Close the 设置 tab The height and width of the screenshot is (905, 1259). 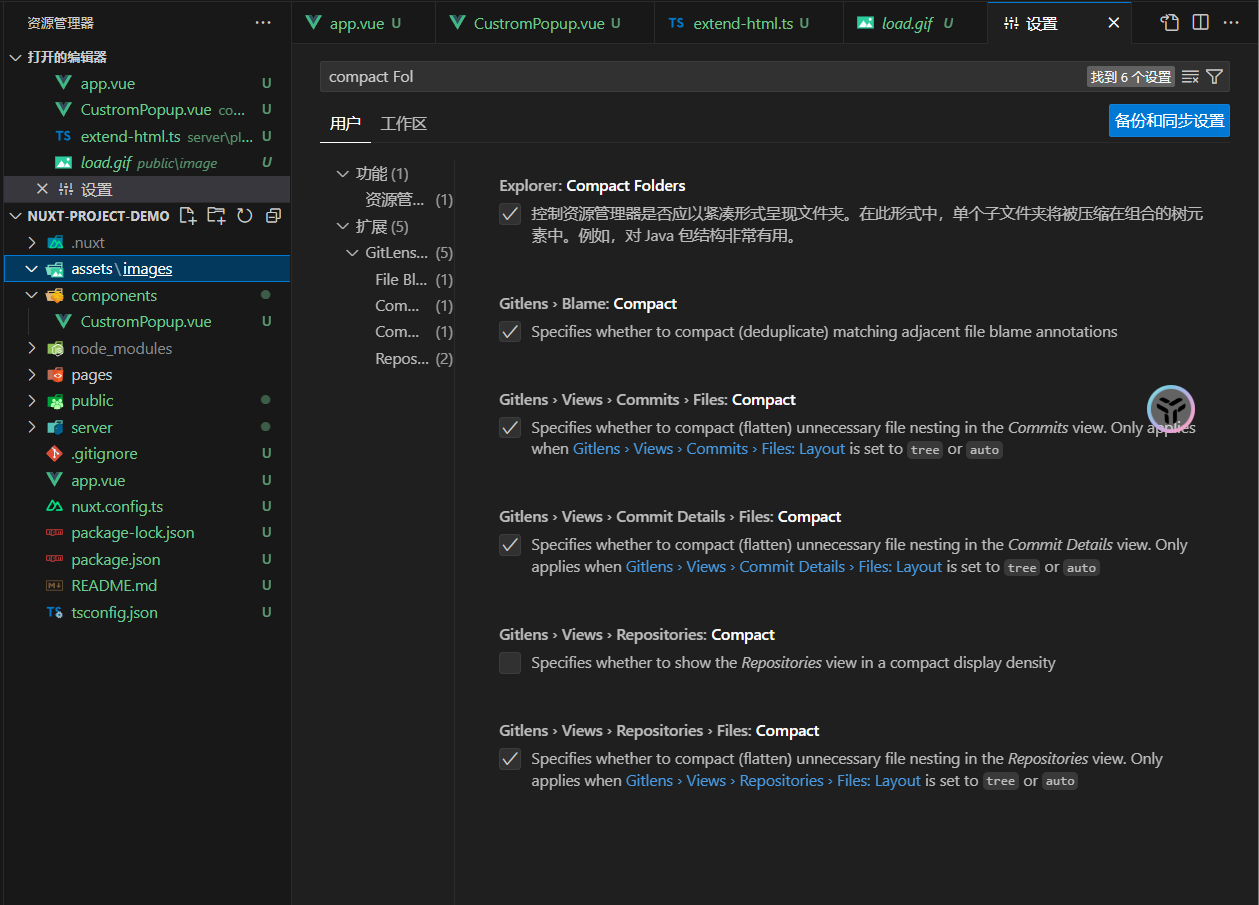click(1114, 23)
